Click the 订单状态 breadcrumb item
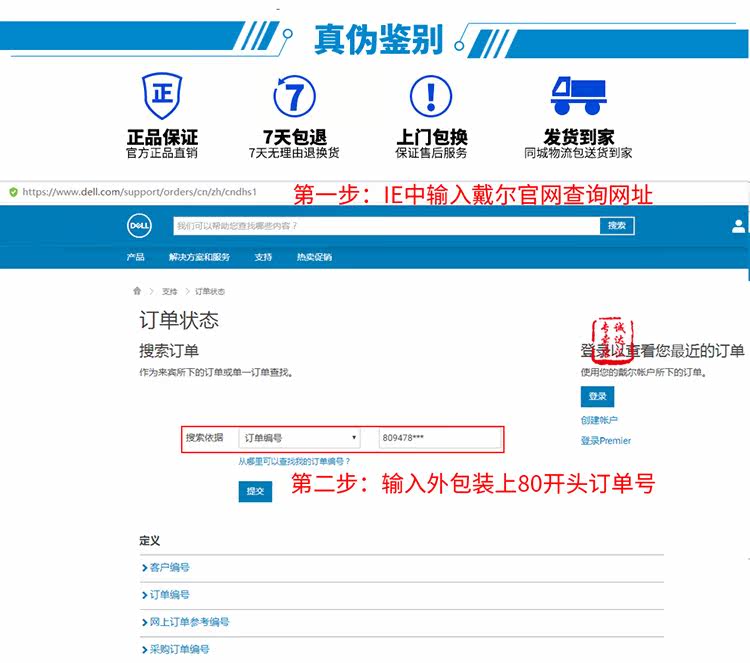The image size is (750, 663). click(210, 291)
